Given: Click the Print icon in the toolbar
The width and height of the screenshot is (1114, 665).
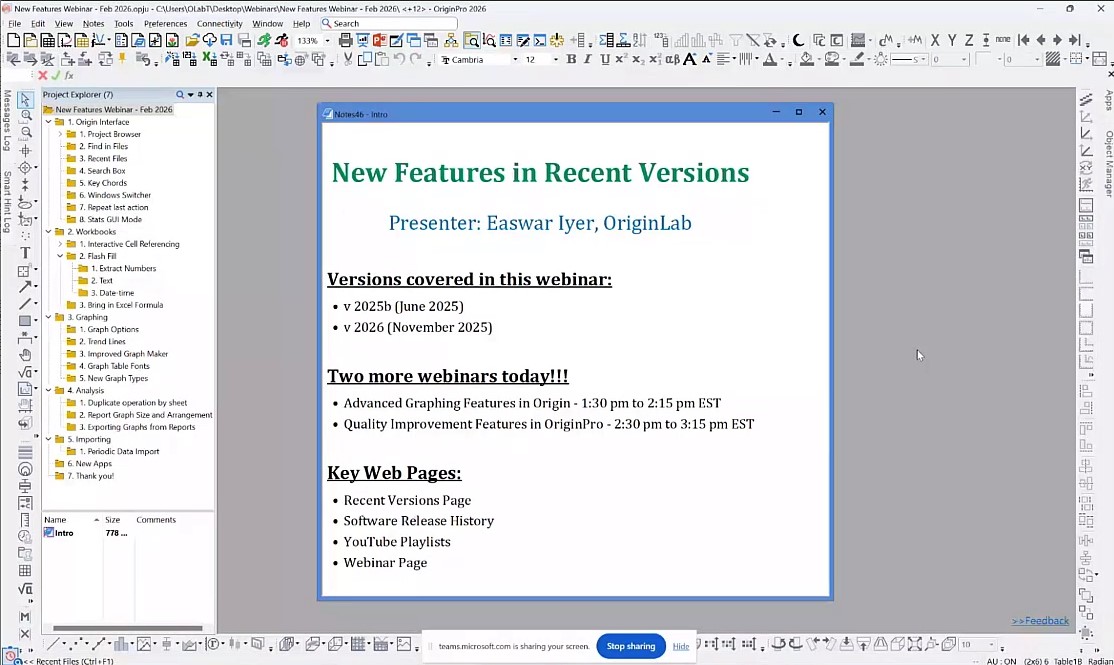Looking at the screenshot, I should [x=345, y=40].
